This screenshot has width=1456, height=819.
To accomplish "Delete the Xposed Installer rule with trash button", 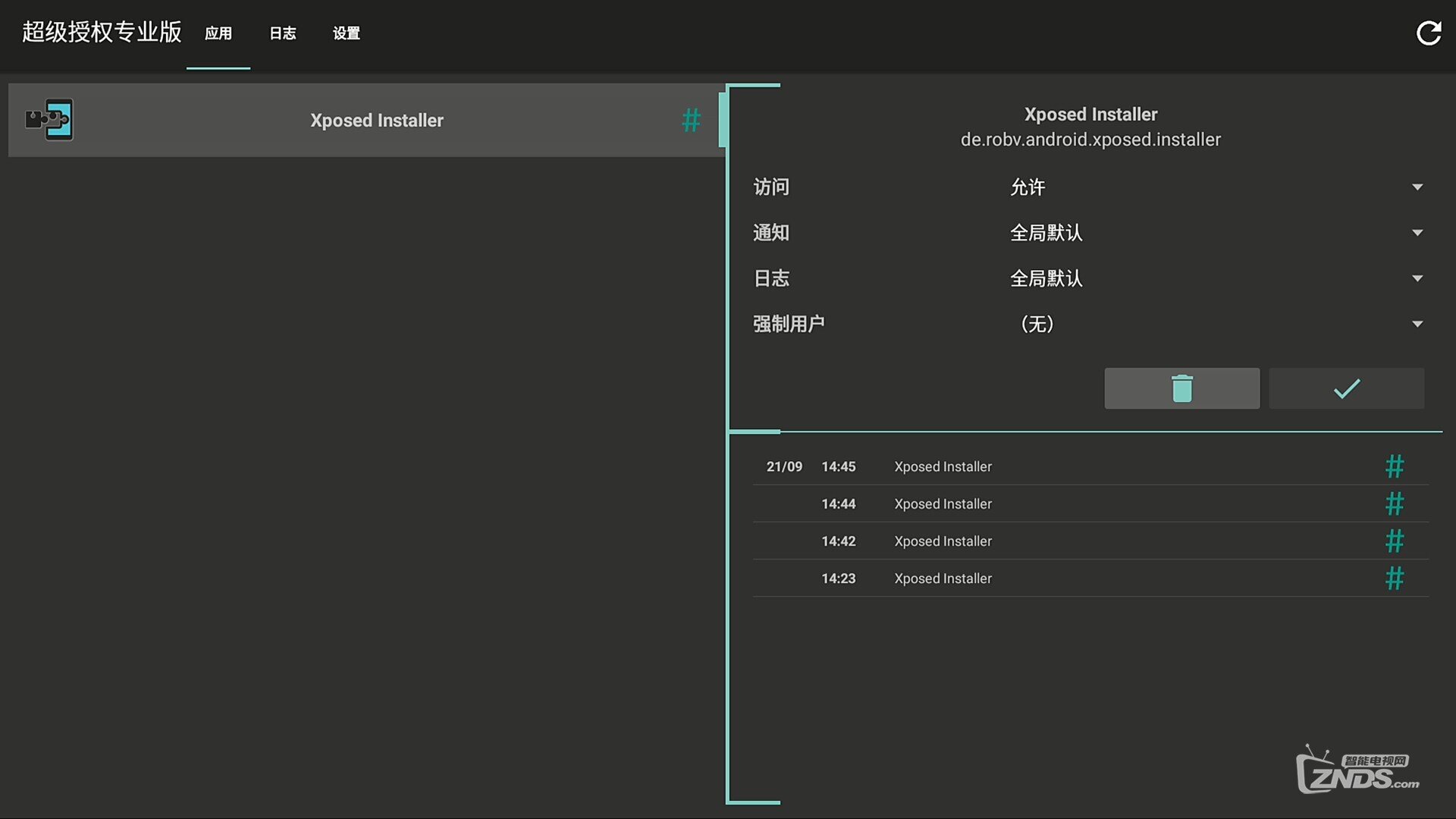I will click(x=1181, y=388).
